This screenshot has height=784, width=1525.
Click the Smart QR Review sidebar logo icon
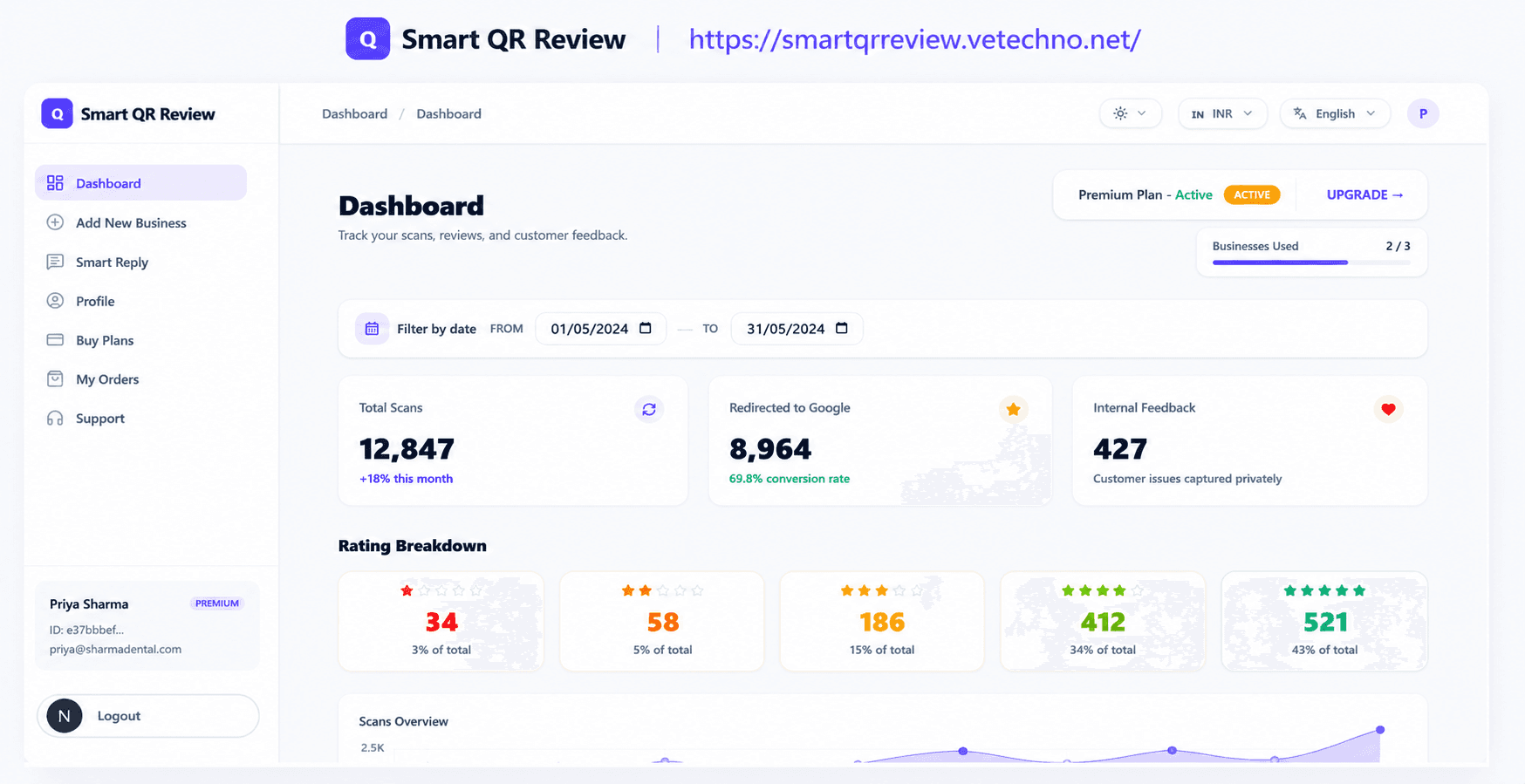coord(57,113)
